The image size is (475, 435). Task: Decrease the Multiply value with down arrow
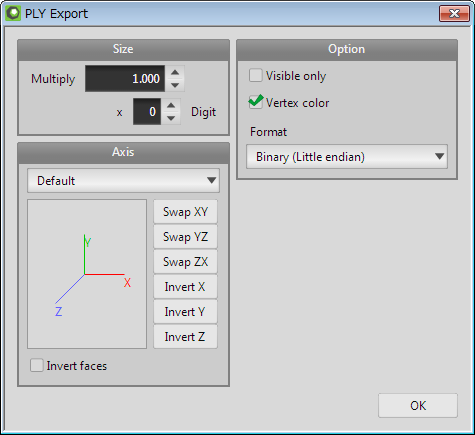tap(175, 85)
